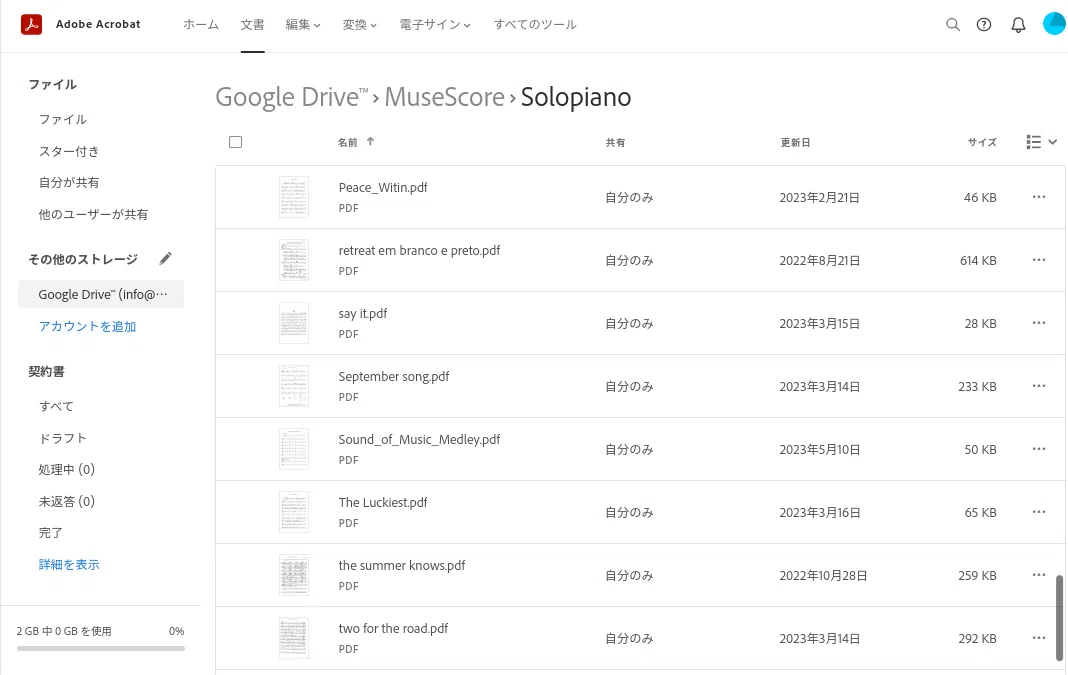This screenshot has width=1068, height=675.
Task: Expand the 編集 menu
Action: tap(302, 25)
